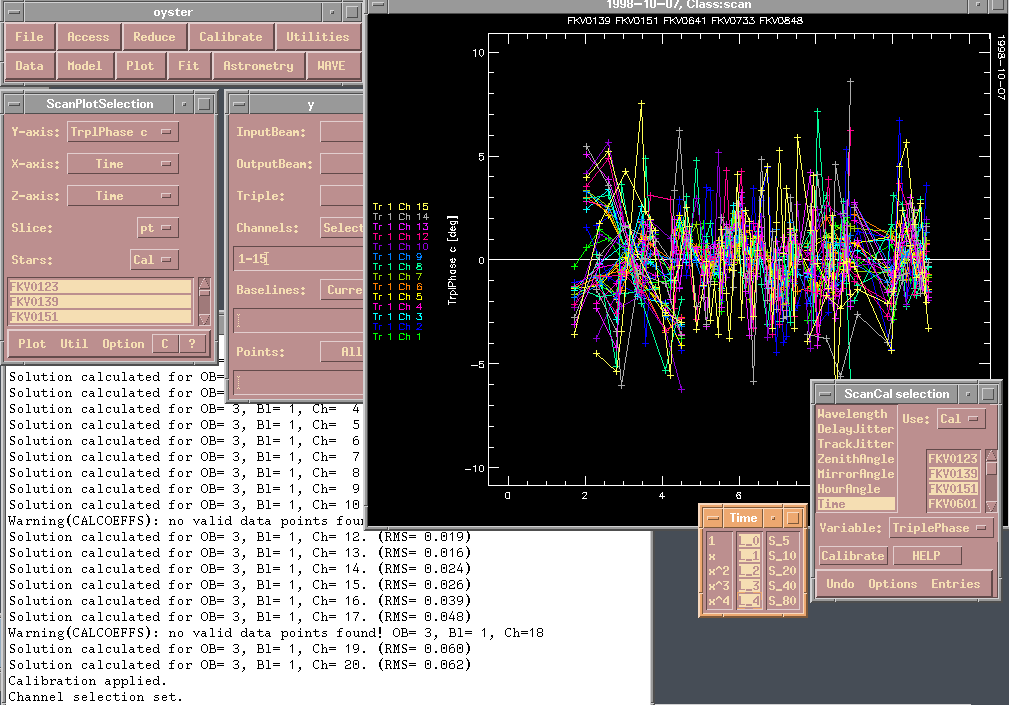1009x705 pixels.
Task: Toggle FKV0139 in ScanCal star list
Action: click(953, 473)
